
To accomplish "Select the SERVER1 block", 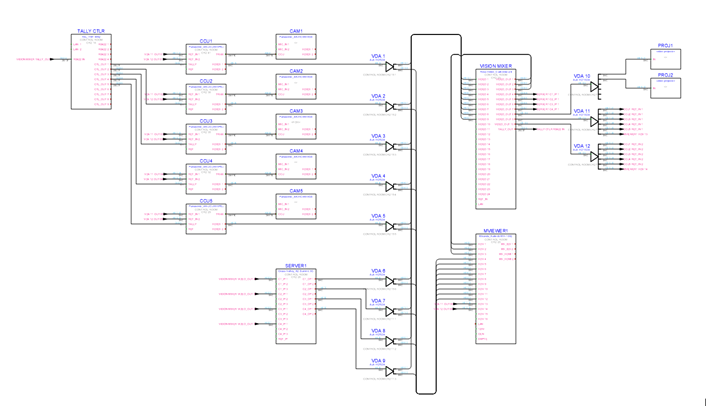I will pos(296,302).
